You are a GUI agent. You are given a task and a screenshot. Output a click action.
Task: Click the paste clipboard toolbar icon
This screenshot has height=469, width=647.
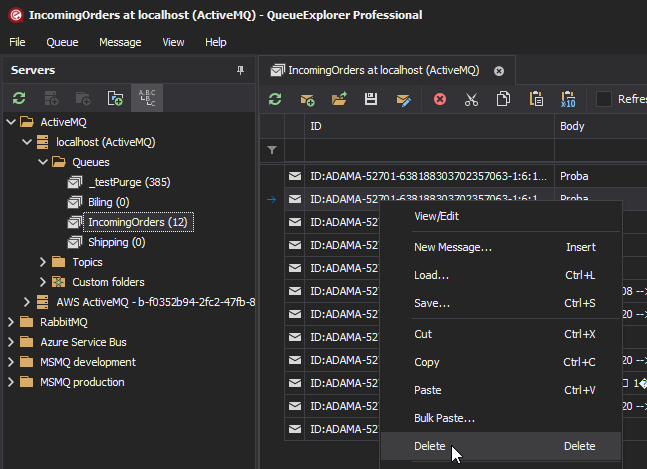(536, 99)
